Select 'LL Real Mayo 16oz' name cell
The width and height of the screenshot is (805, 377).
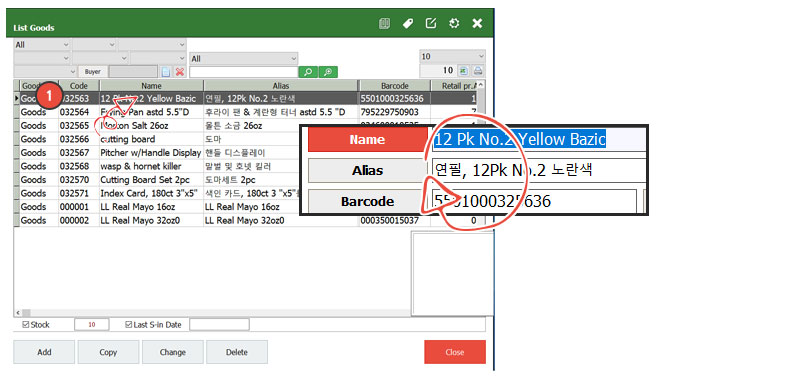pyautogui.click(x=151, y=207)
